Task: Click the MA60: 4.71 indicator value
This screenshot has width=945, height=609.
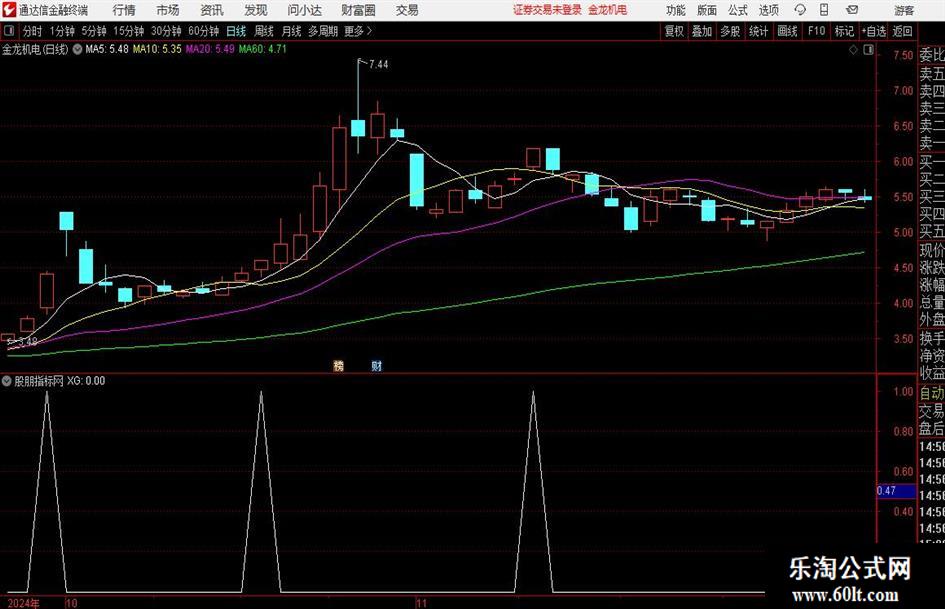Action: (x=263, y=49)
